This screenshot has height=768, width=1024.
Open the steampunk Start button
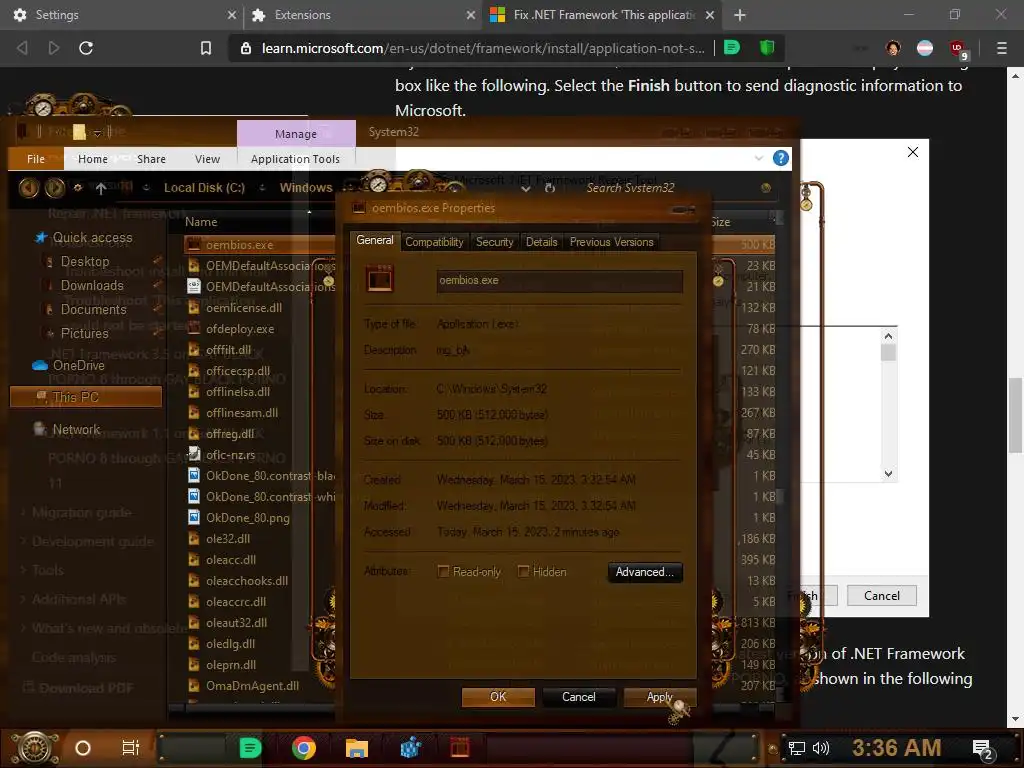click(x=34, y=748)
